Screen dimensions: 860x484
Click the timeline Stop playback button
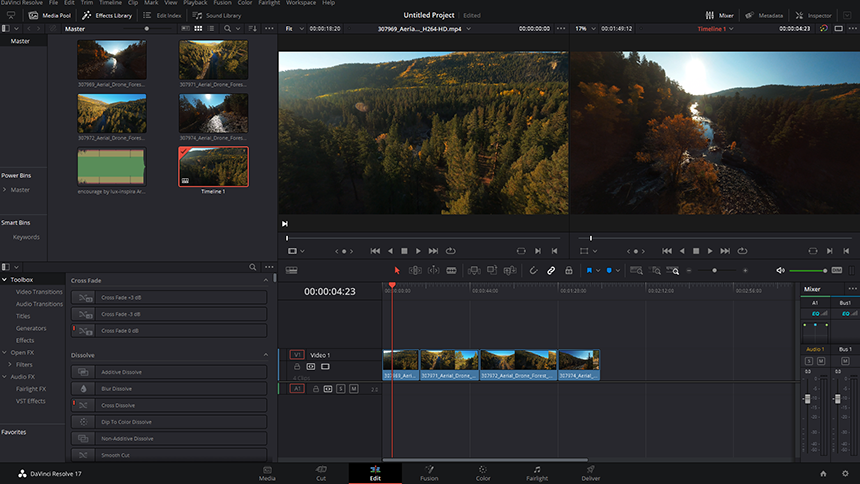coord(696,250)
